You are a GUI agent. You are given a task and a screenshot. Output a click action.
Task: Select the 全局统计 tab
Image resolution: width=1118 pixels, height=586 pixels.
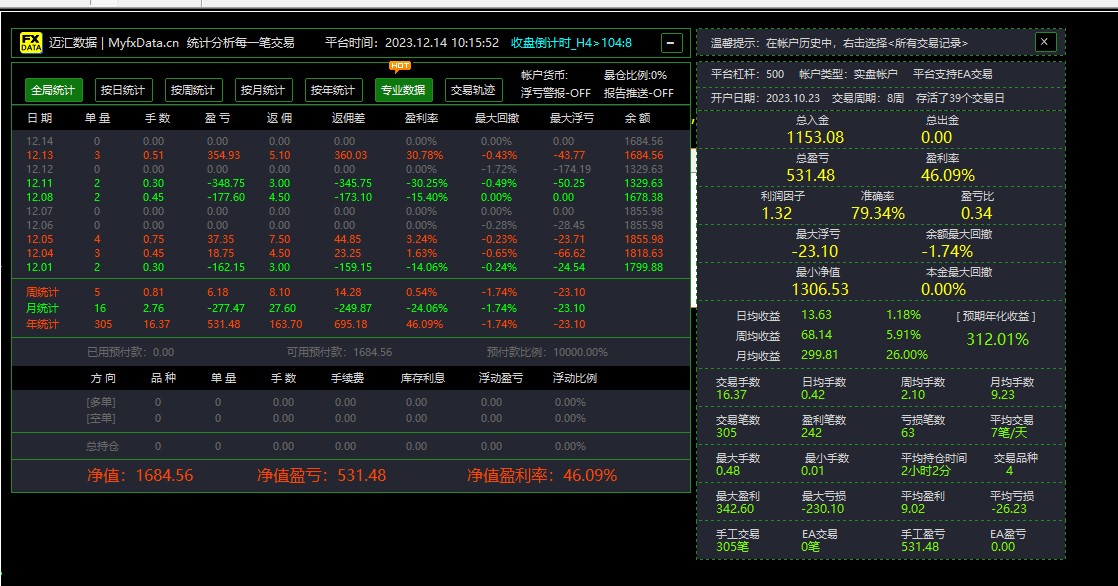click(x=53, y=90)
